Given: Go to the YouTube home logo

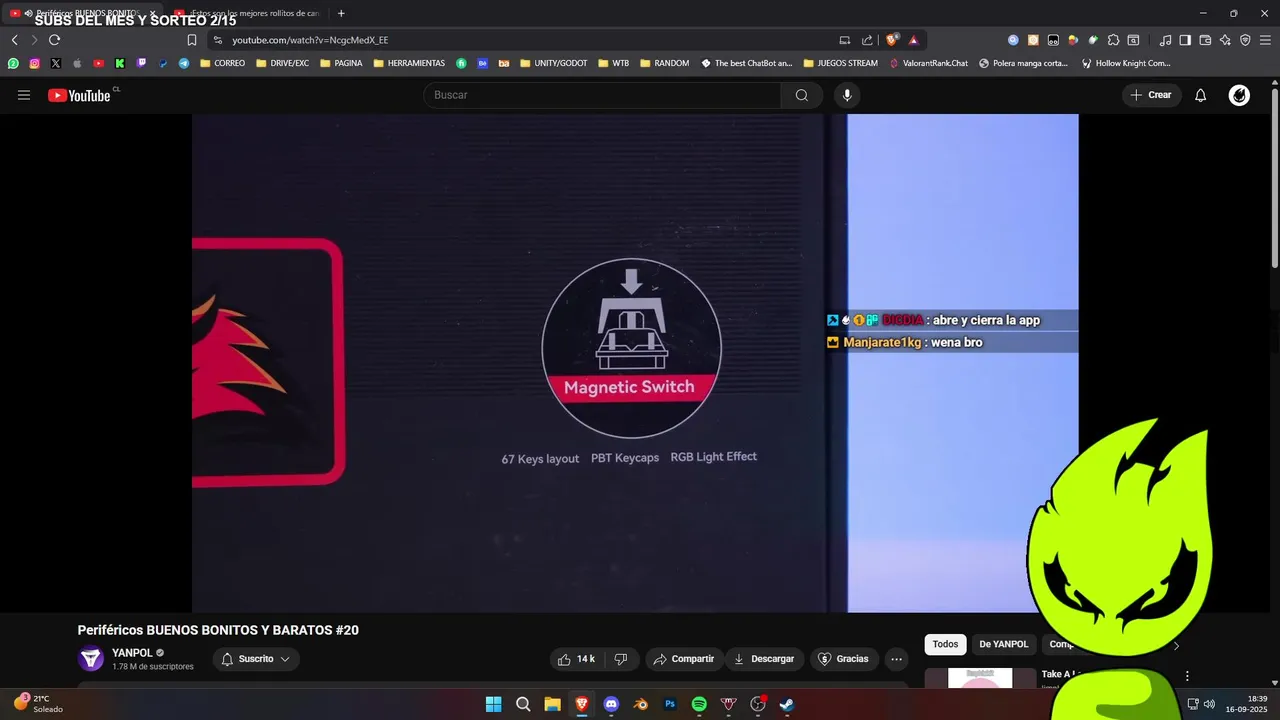Looking at the screenshot, I should pyautogui.click(x=79, y=95).
